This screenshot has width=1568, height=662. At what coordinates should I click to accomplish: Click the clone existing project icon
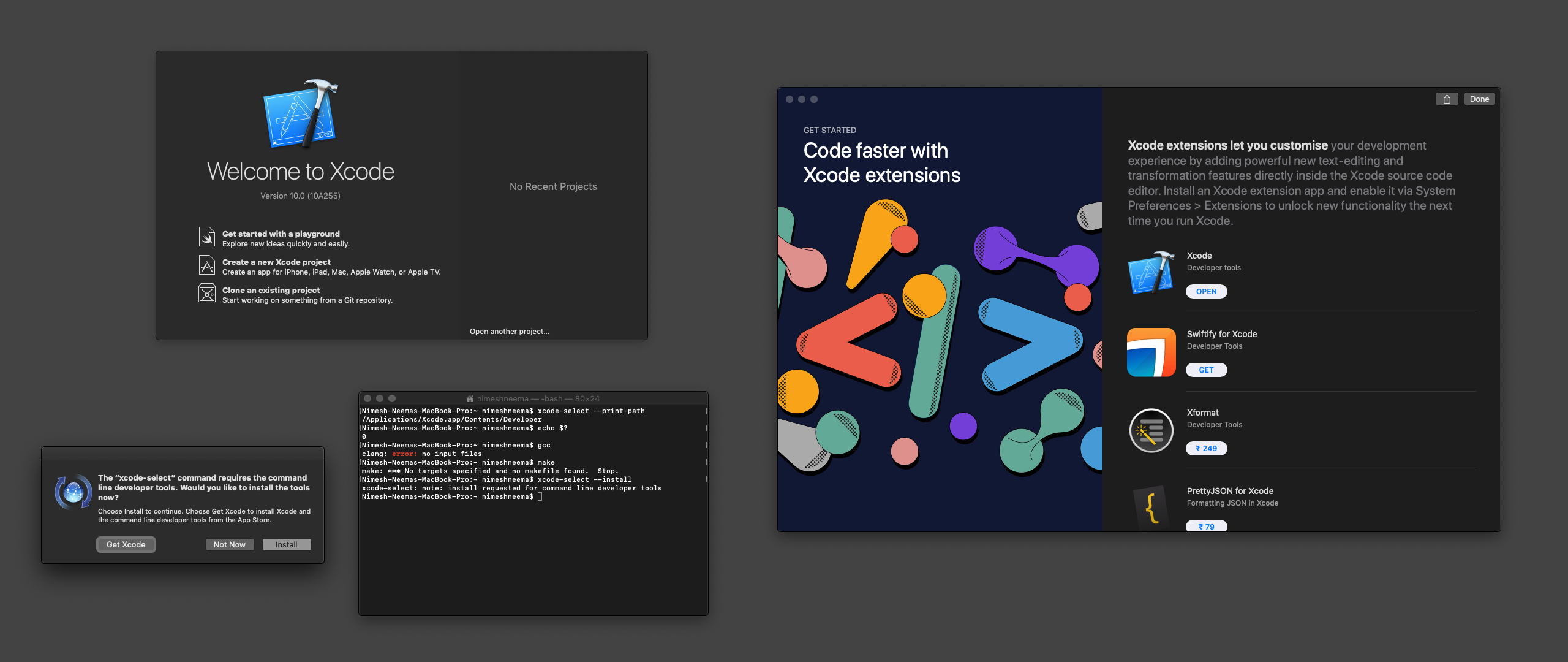click(x=207, y=293)
